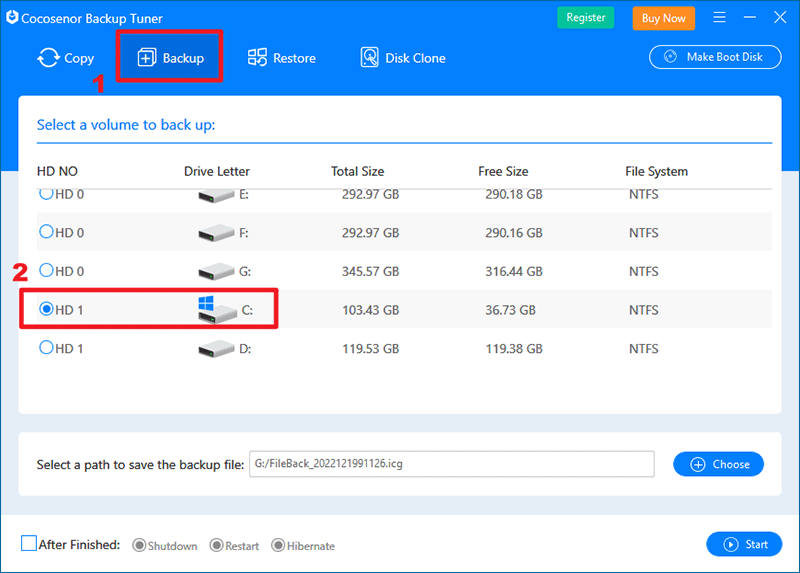
Task: Click the 316.44 GB free size cell
Action: tap(514, 271)
